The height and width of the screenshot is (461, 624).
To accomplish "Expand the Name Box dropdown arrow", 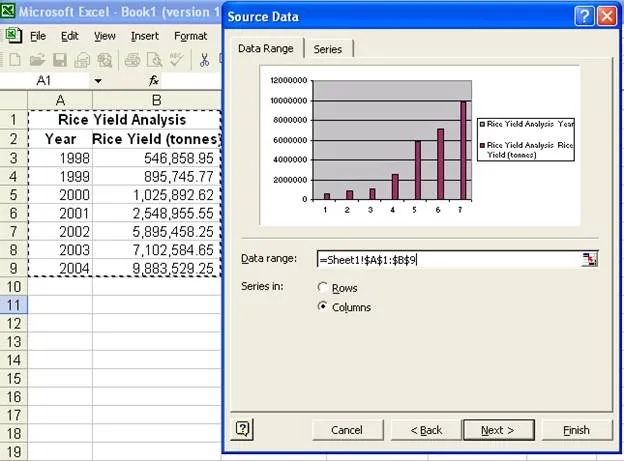I will [98, 81].
